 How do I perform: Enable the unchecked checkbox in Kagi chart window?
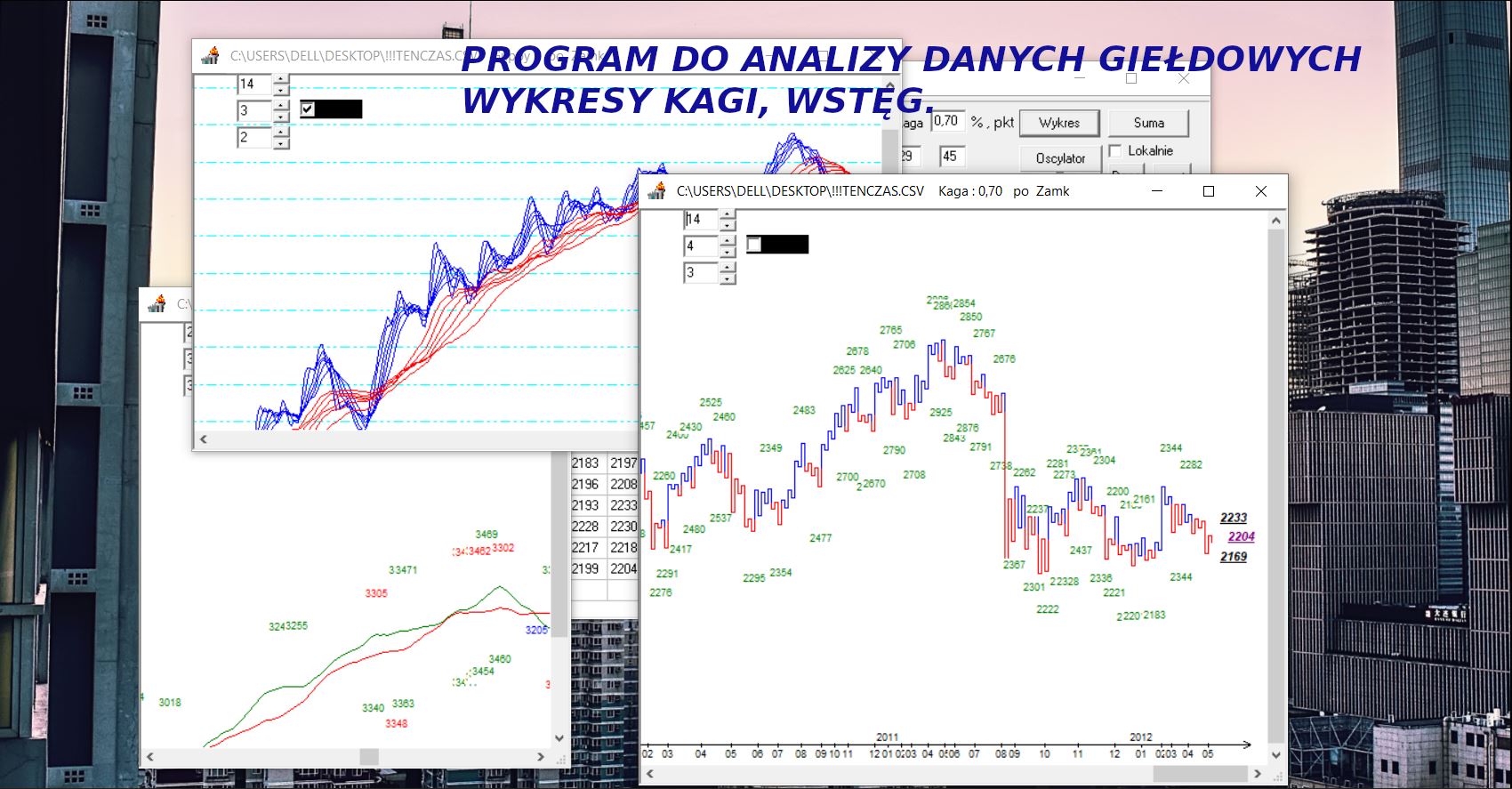click(x=754, y=245)
